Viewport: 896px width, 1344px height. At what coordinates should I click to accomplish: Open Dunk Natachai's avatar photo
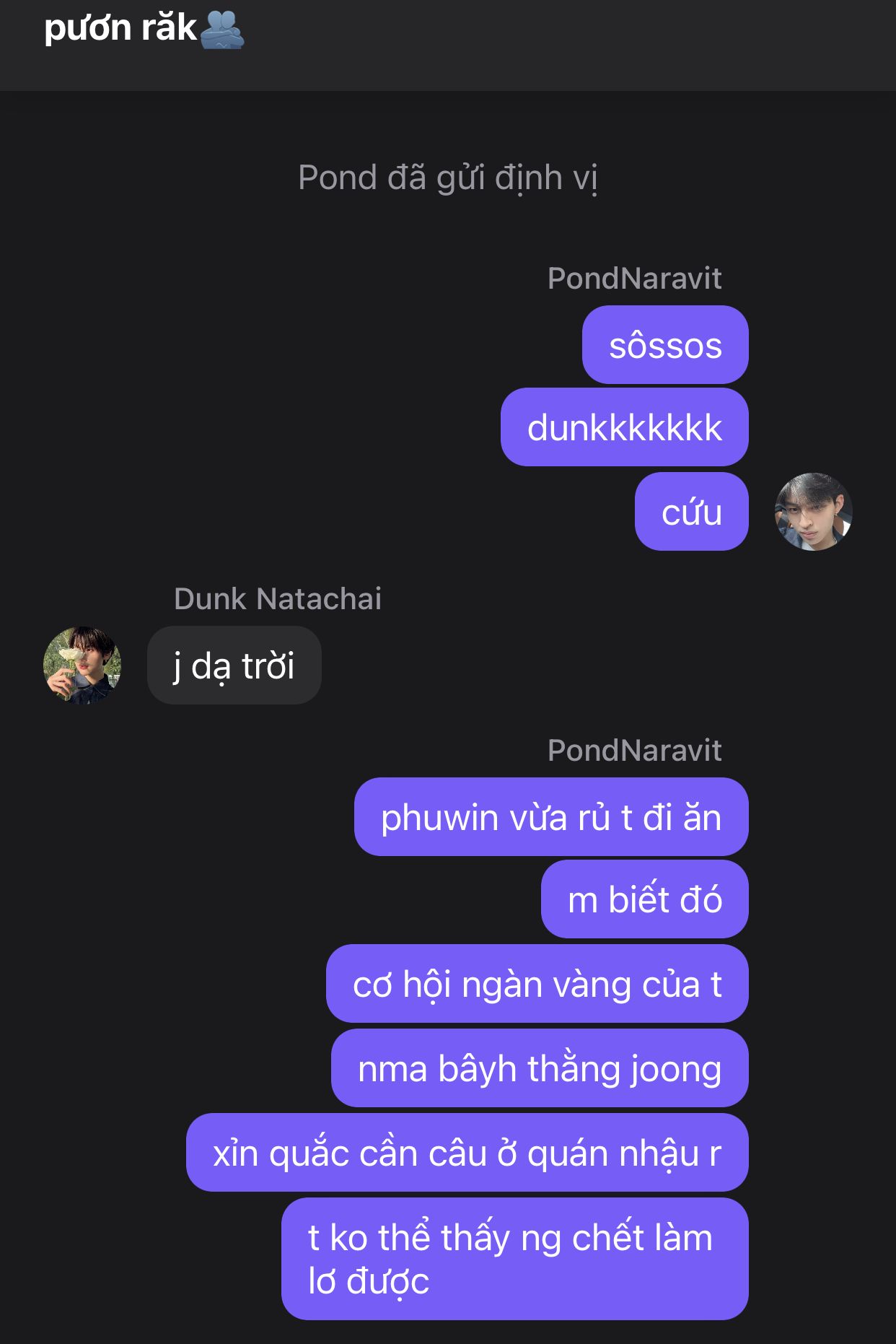[82, 665]
